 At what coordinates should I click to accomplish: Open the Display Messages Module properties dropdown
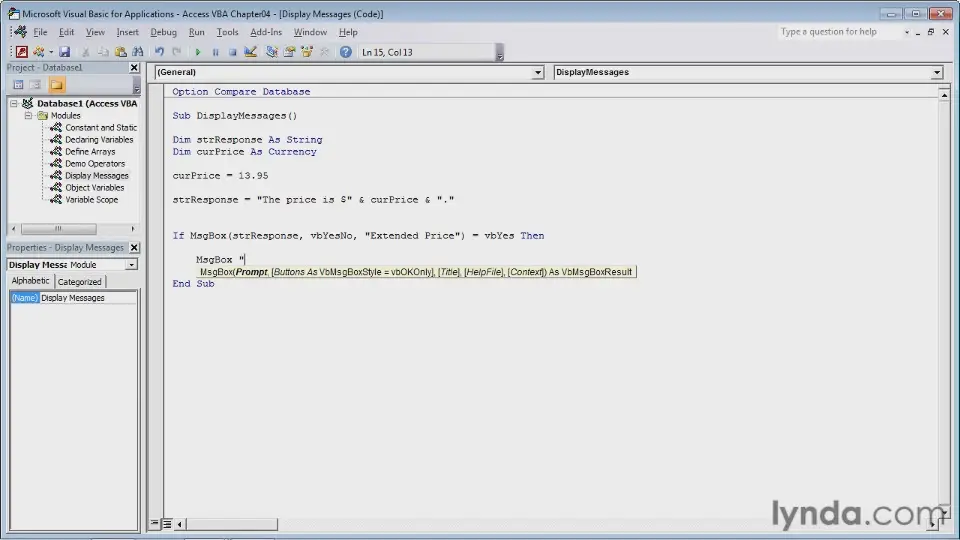(x=131, y=264)
